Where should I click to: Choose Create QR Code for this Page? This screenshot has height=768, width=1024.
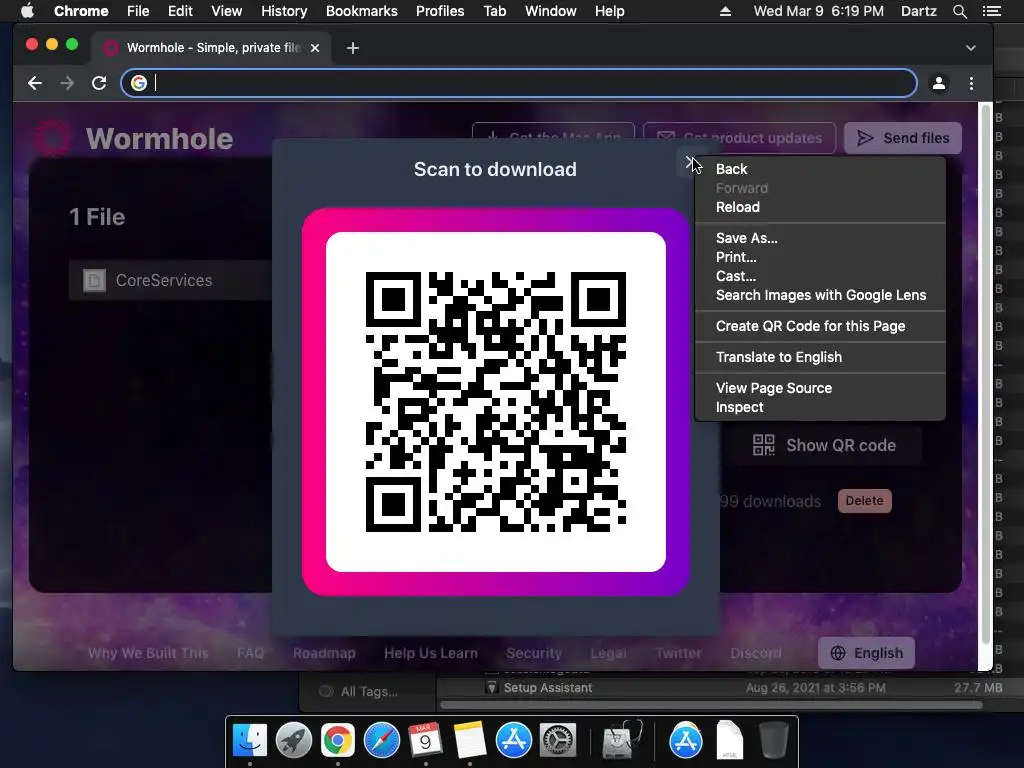point(810,326)
